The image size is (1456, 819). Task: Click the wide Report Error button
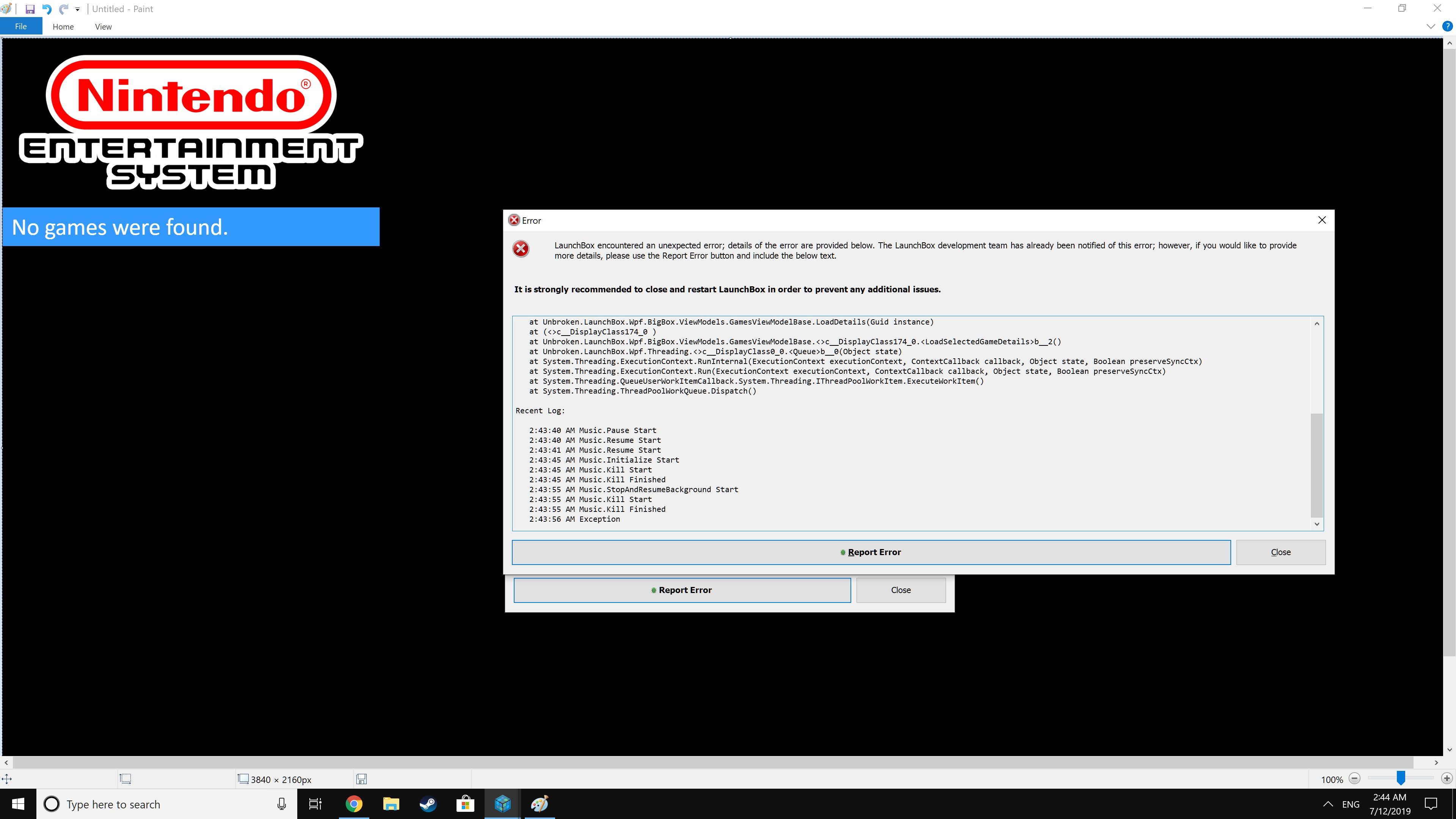(x=871, y=552)
